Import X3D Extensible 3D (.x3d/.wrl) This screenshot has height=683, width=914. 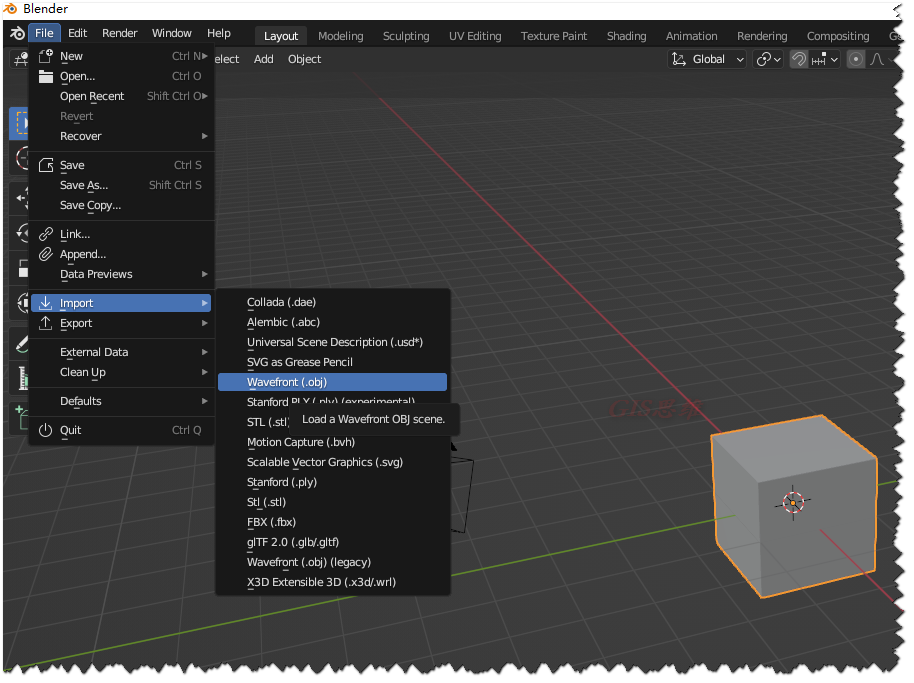332,583
